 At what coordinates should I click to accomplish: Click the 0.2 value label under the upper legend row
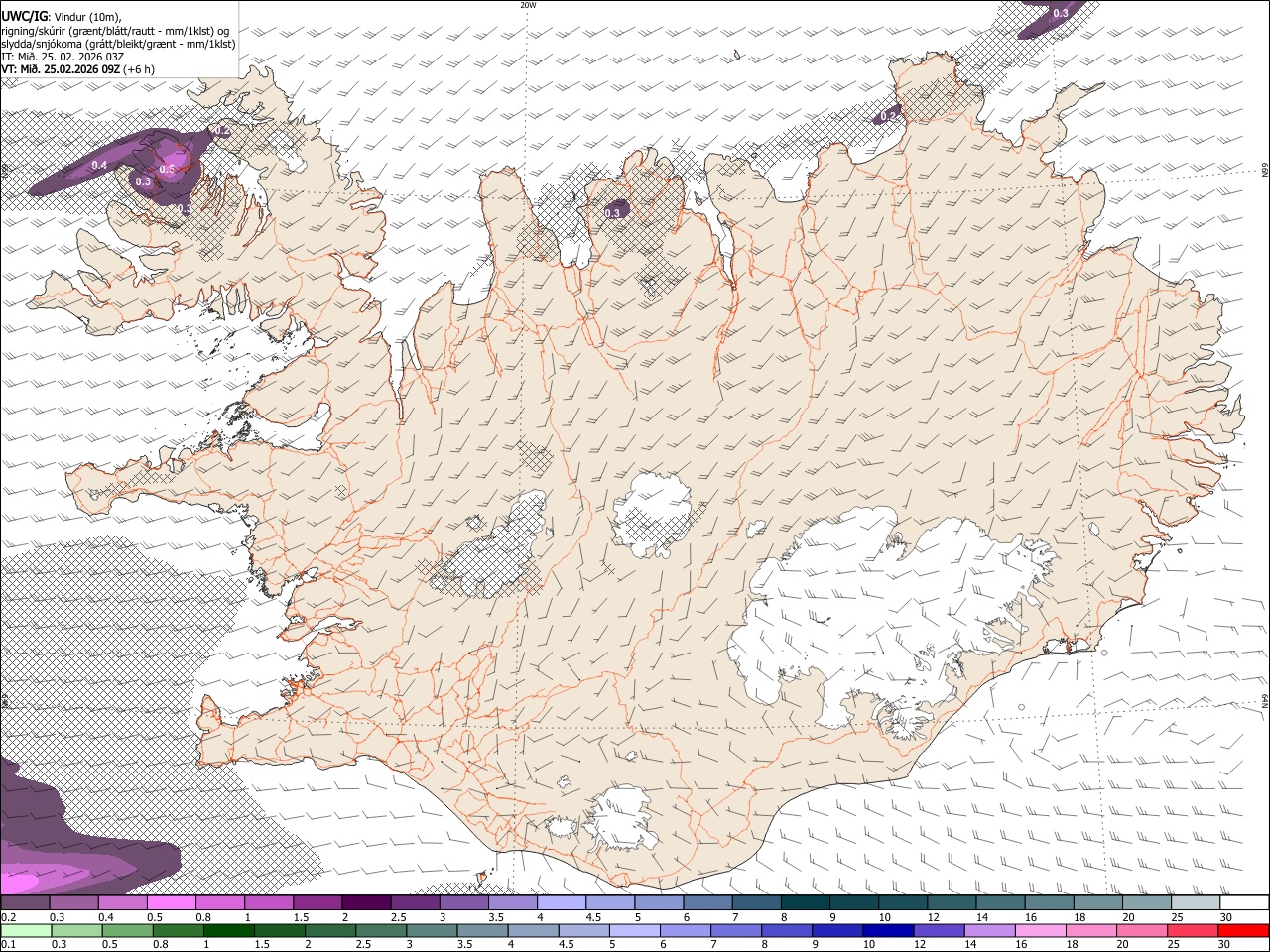coord(10,917)
